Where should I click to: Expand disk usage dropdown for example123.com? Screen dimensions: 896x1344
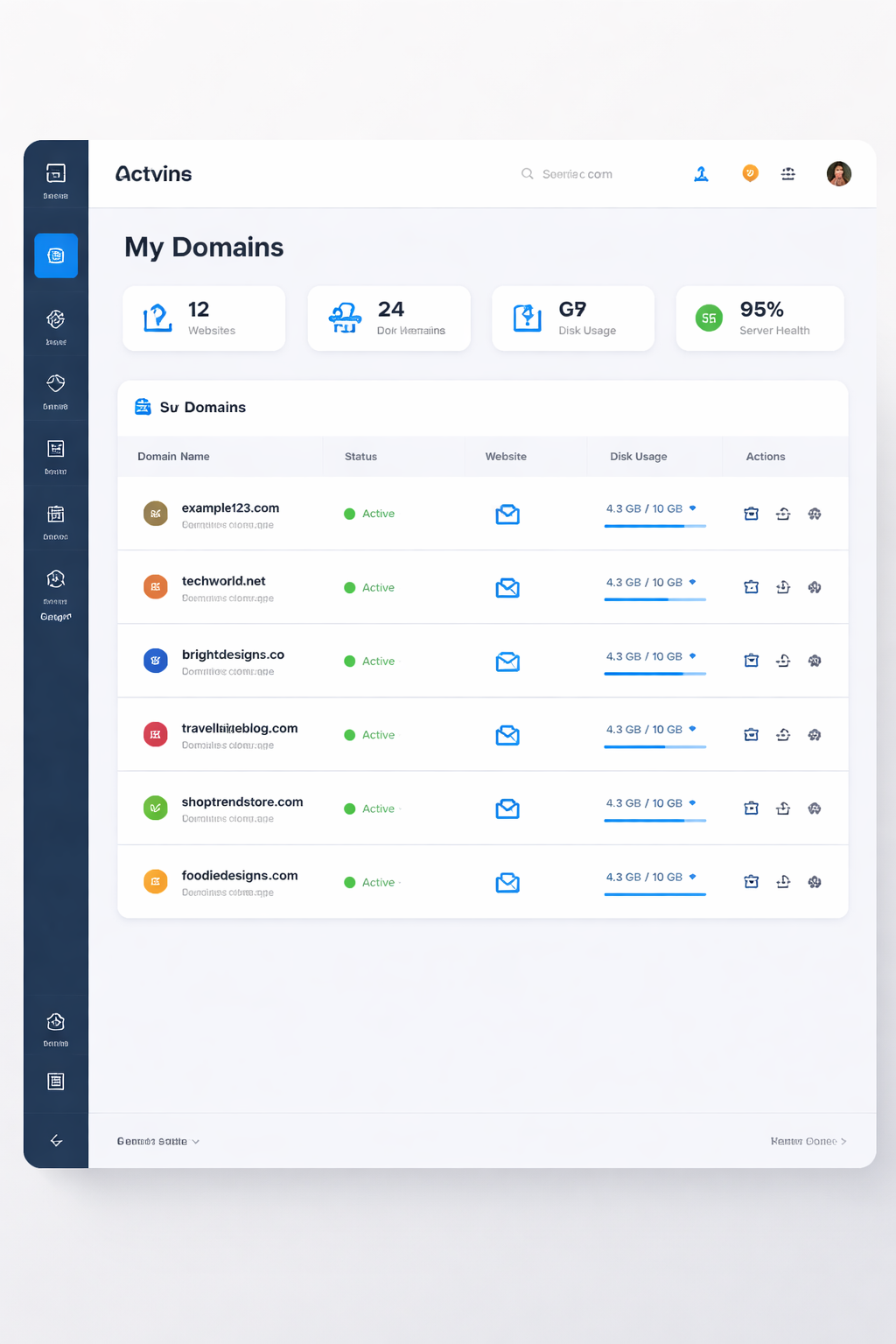click(692, 507)
